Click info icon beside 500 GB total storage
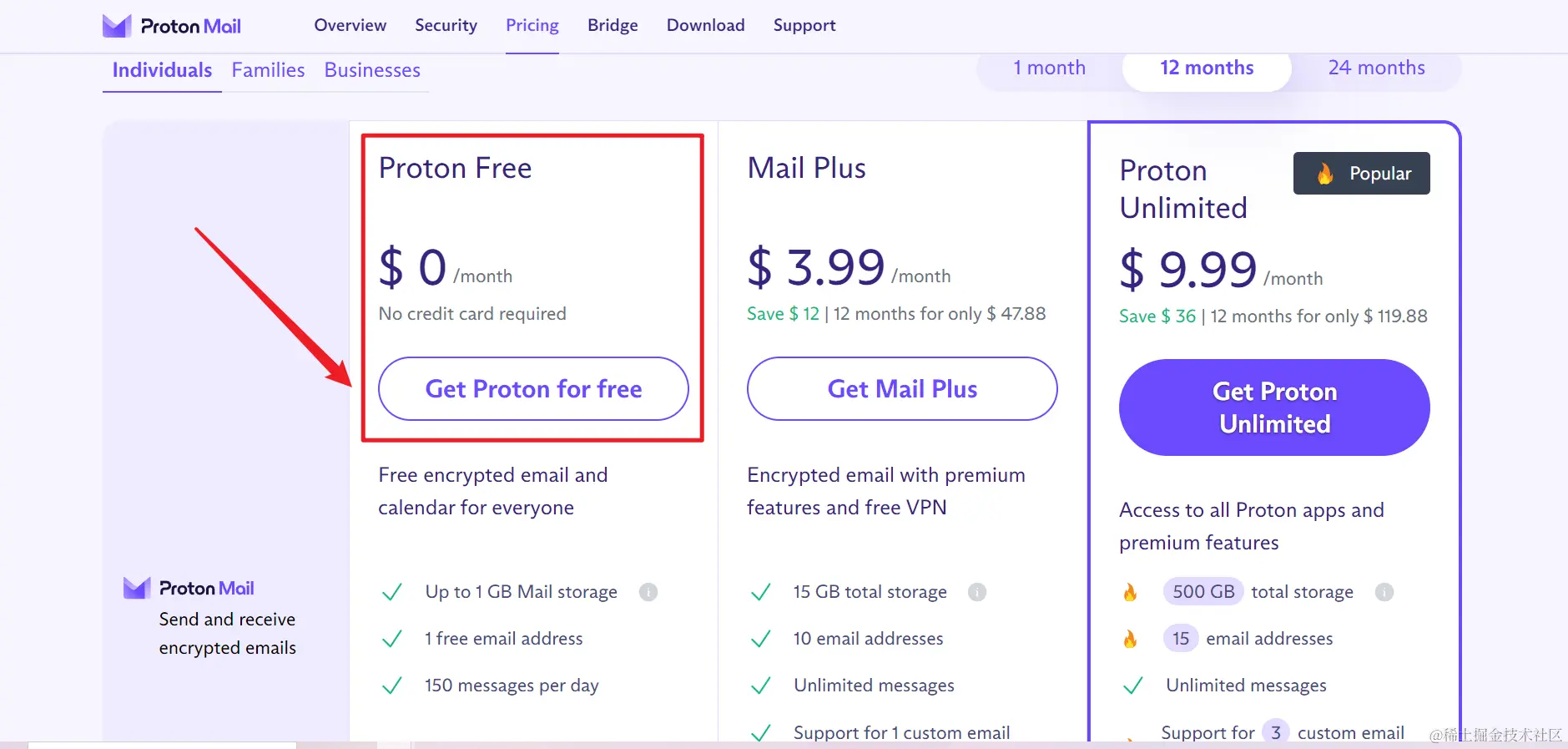The width and height of the screenshot is (1568, 749). tap(1384, 592)
